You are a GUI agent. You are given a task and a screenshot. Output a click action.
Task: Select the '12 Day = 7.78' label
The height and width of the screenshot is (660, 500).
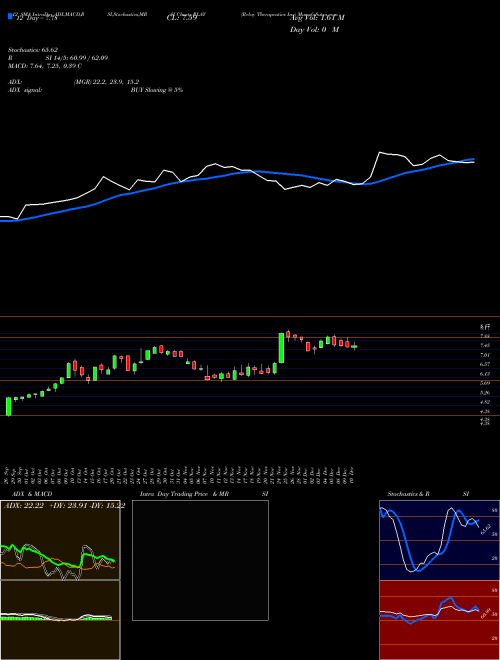click(35, 18)
